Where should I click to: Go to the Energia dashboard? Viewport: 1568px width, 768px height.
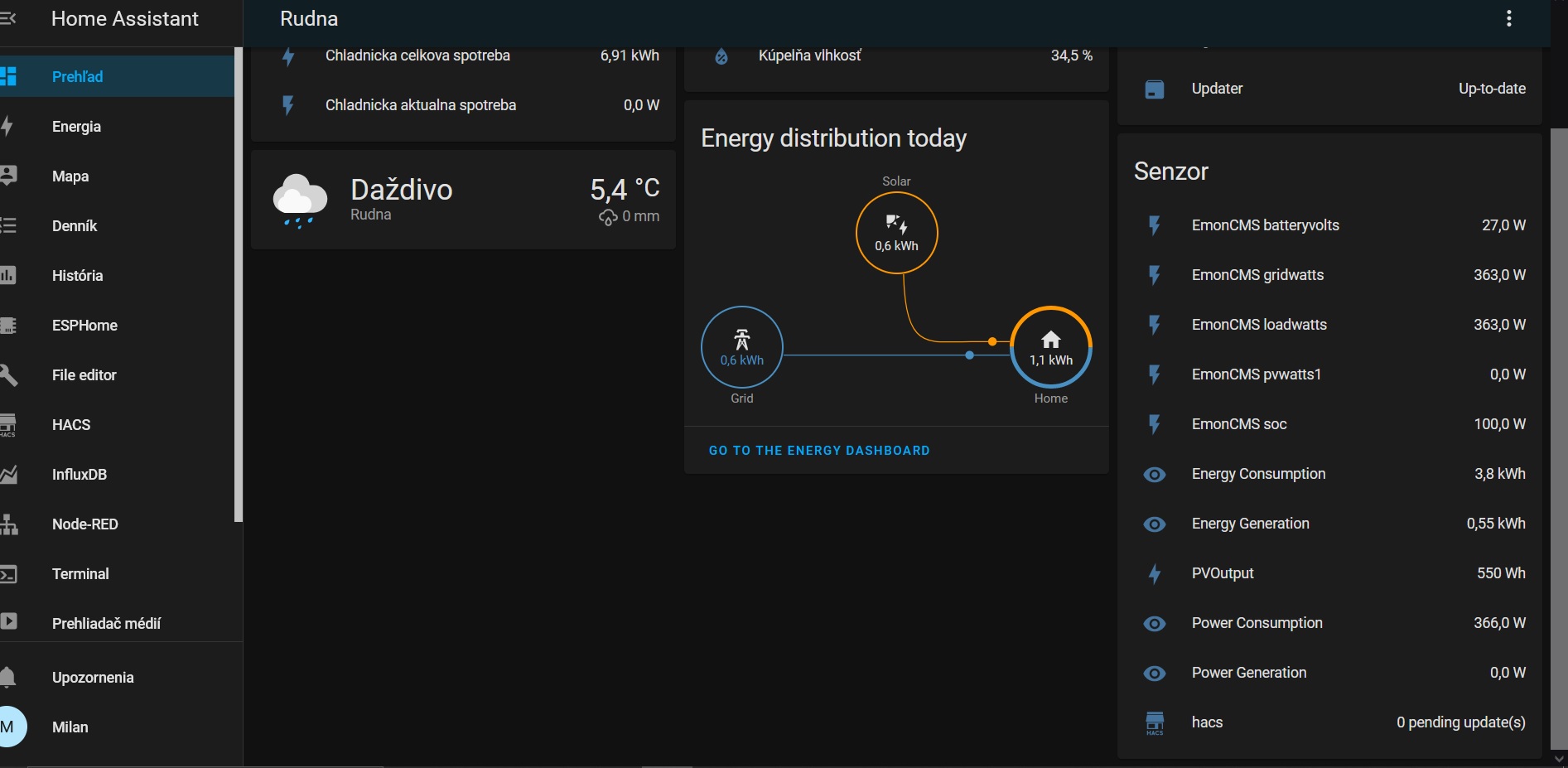(117, 126)
